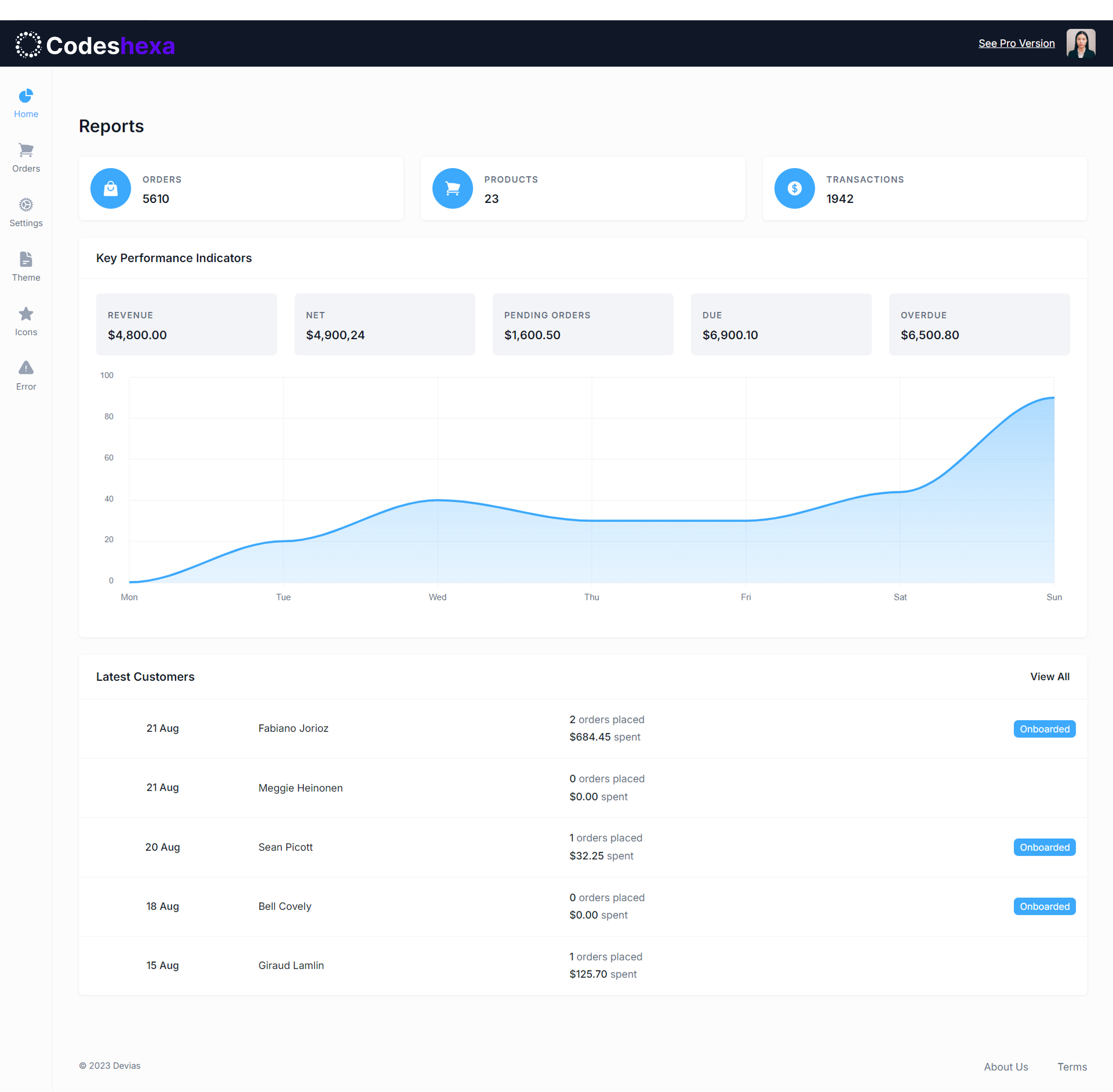Open the About Us footer link
Image resolution: width=1113 pixels, height=1092 pixels.
coord(1006,1066)
